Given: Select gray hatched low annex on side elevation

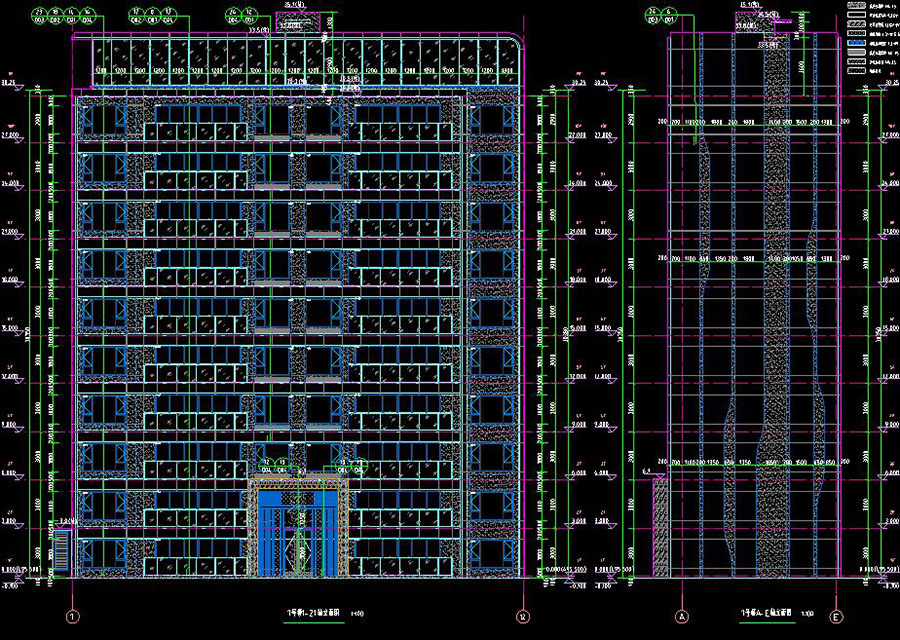Looking at the screenshot, I should [x=661, y=527].
